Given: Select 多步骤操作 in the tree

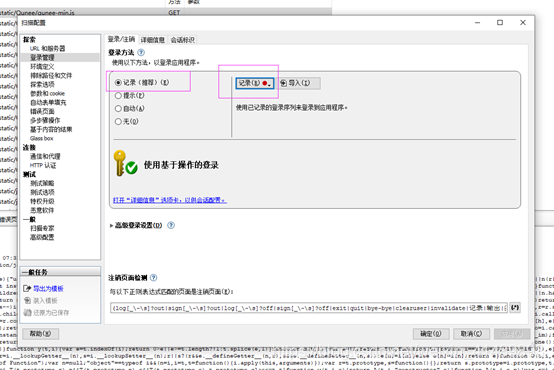Looking at the screenshot, I should [x=45, y=120].
